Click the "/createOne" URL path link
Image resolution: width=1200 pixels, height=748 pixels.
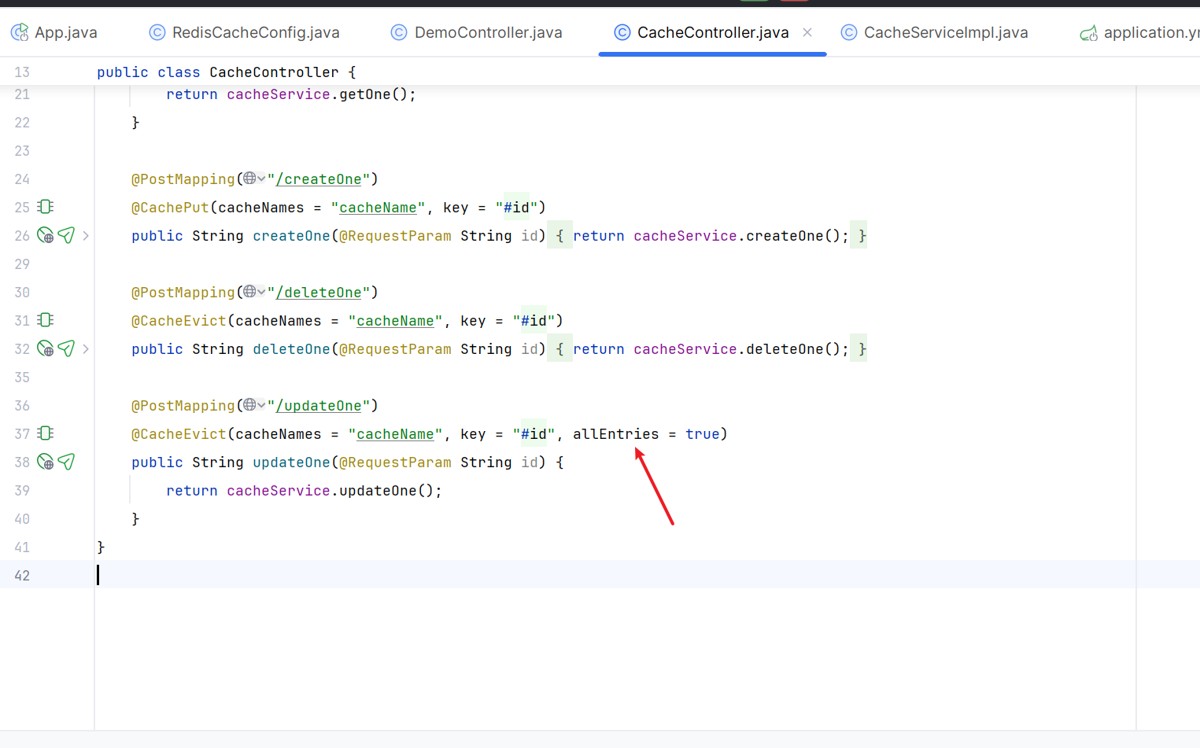click(x=319, y=179)
